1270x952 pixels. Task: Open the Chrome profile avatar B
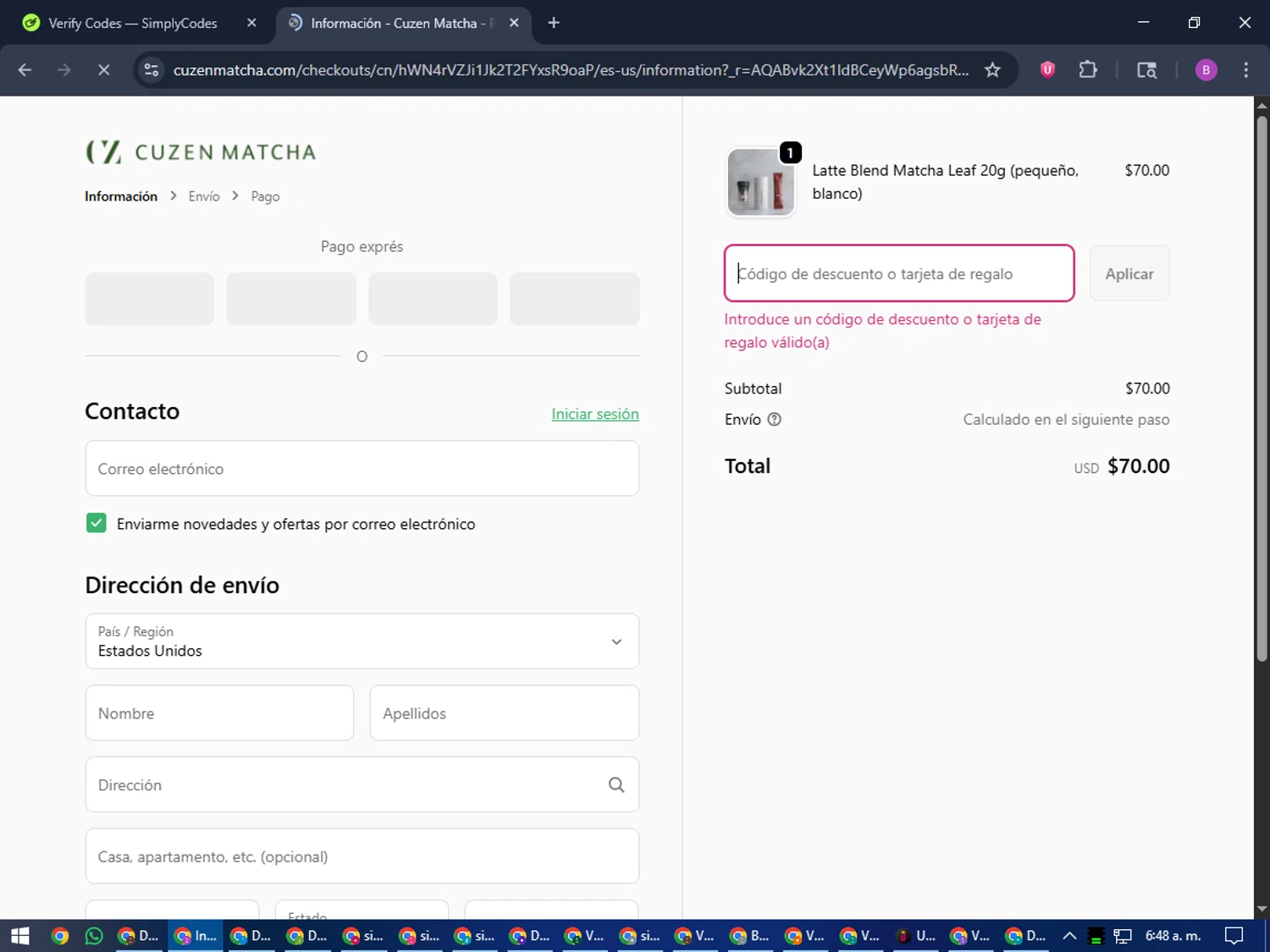click(x=1206, y=70)
